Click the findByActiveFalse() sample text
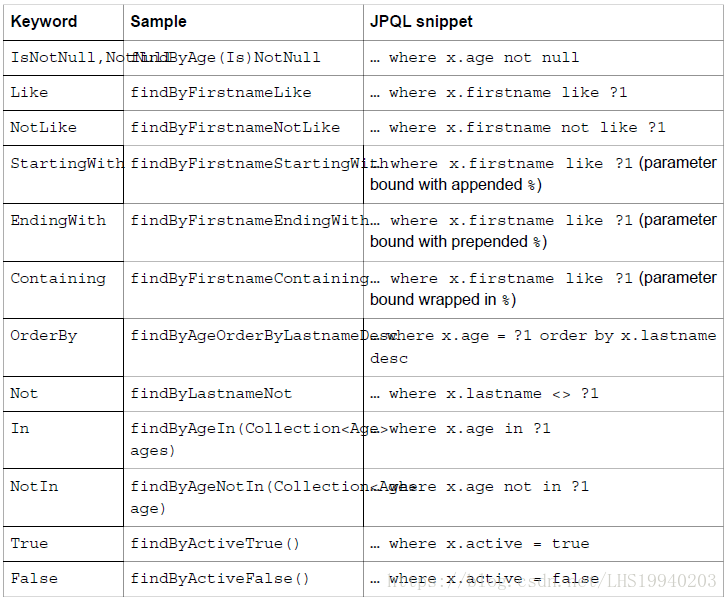 (220, 579)
